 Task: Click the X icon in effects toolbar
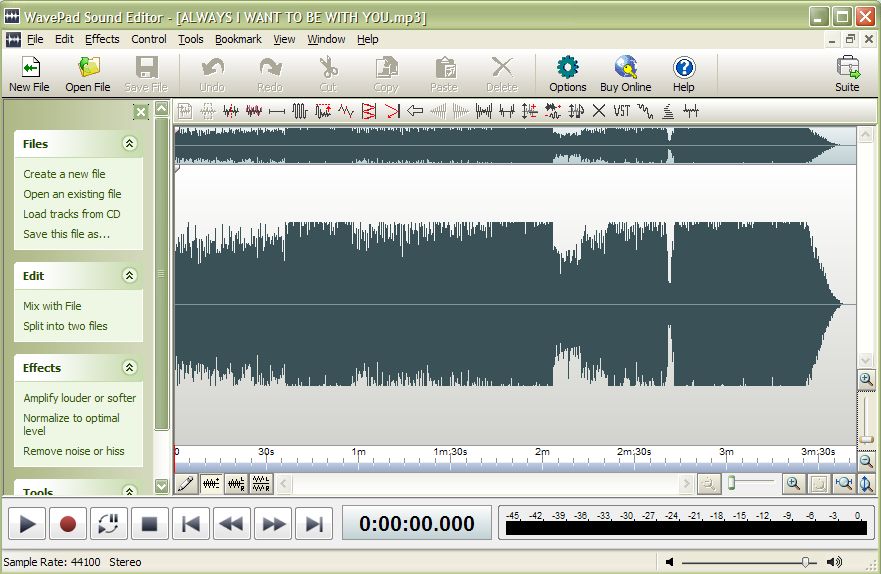pos(599,111)
